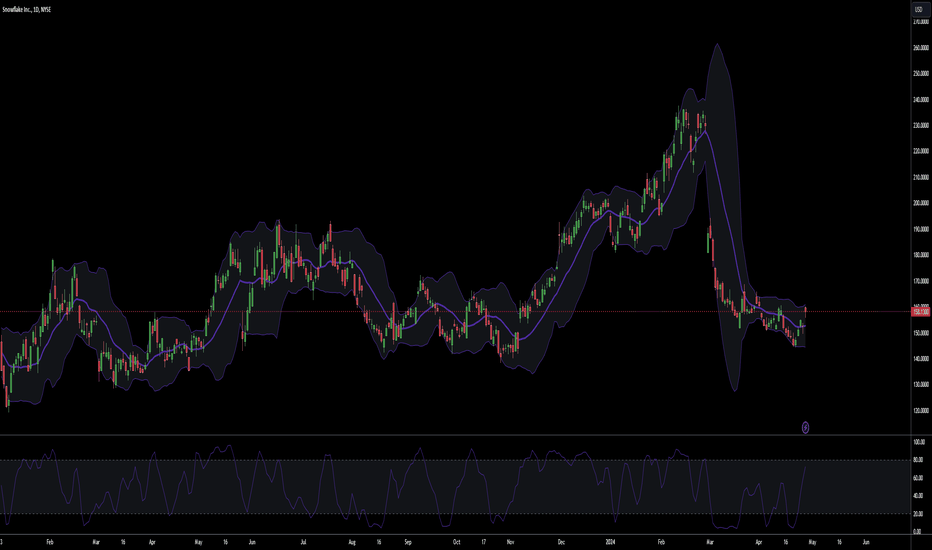Click the Snowflake Inc., 1D, NYSE title

click(27, 10)
